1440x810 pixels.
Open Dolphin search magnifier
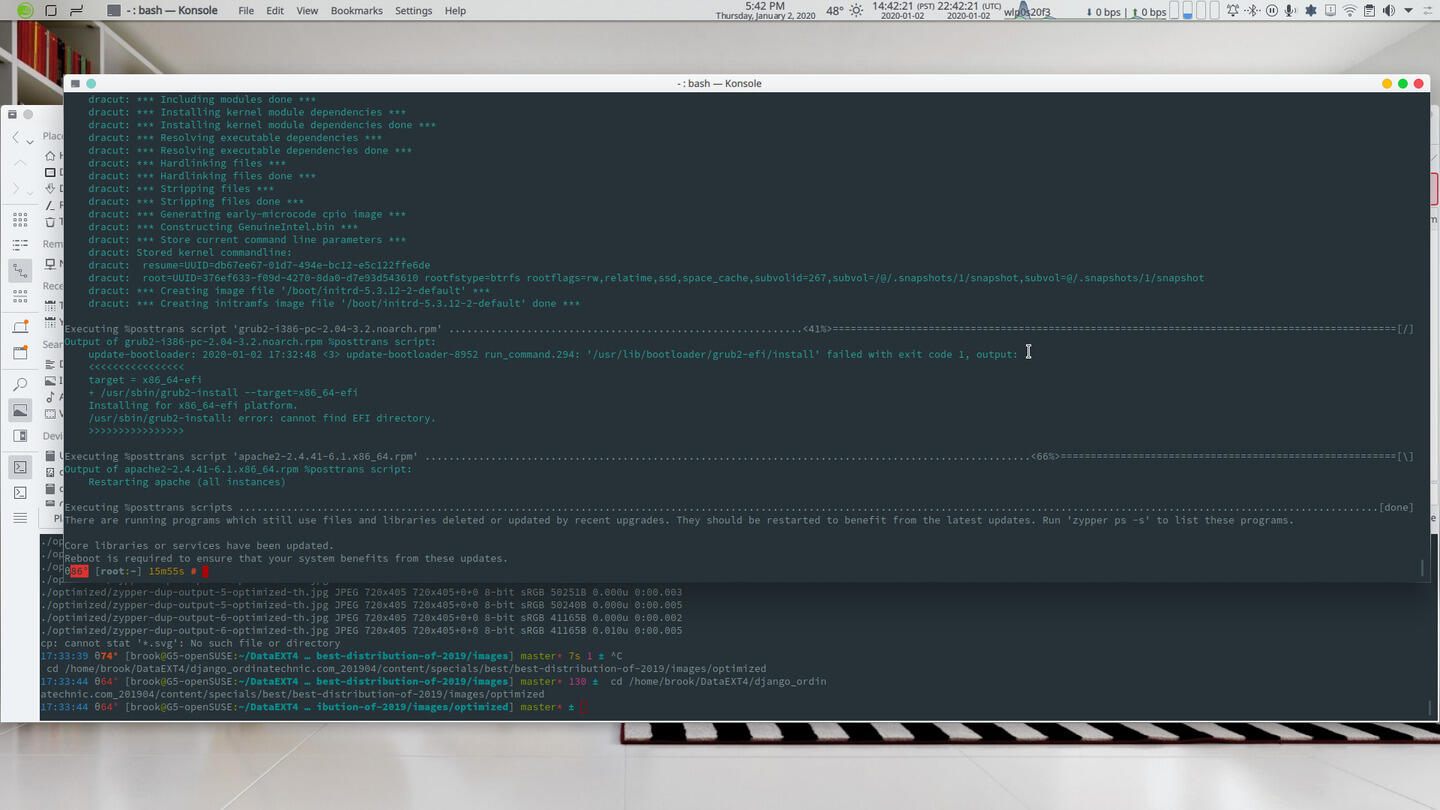pyautogui.click(x=20, y=385)
